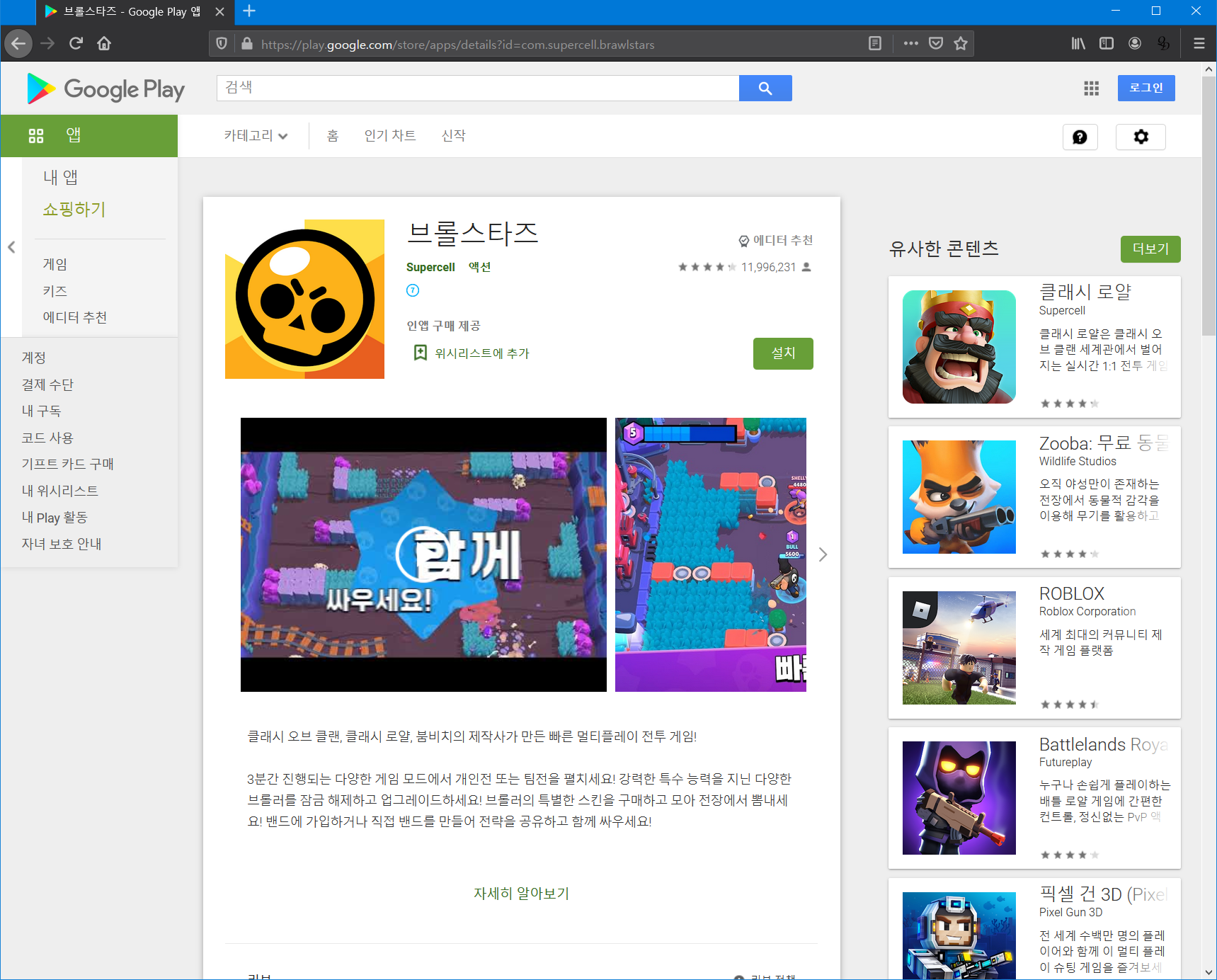The width and height of the screenshot is (1217, 980).
Task: Open the browser home page icon
Action: coord(104,44)
